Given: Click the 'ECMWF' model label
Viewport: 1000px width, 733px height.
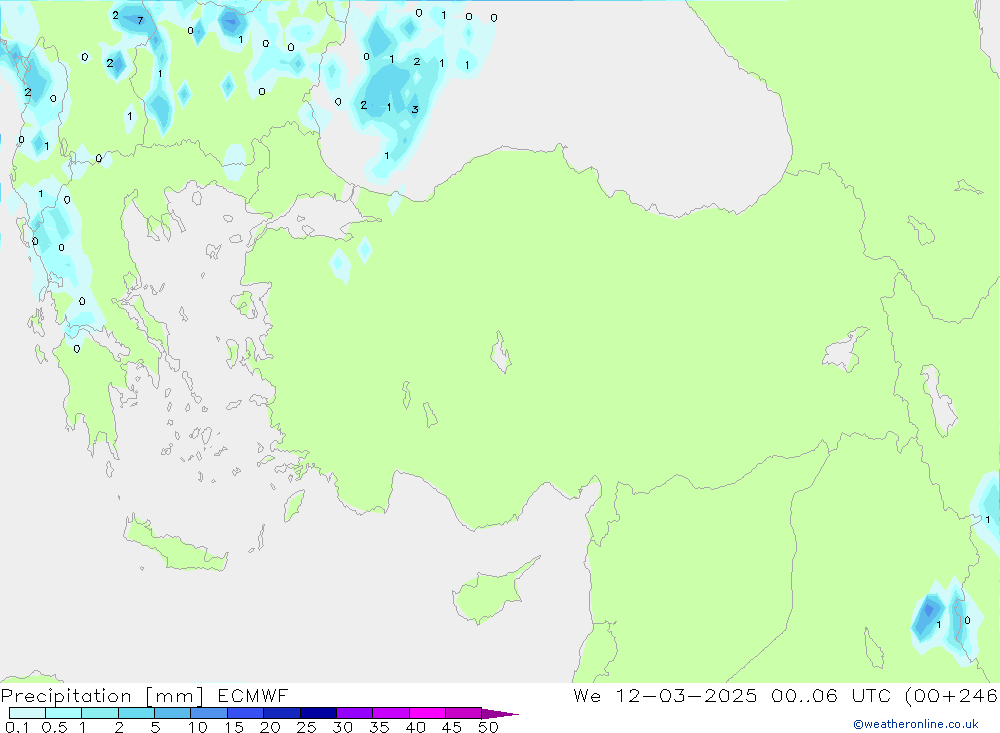Looking at the screenshot, I should click(253, 696).
